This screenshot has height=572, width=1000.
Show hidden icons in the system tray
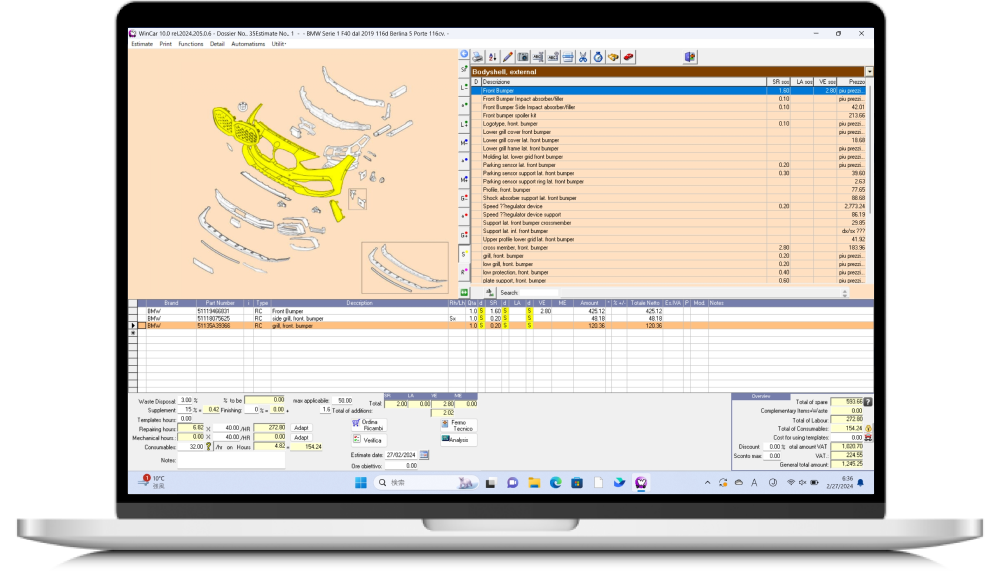(709, 482)
